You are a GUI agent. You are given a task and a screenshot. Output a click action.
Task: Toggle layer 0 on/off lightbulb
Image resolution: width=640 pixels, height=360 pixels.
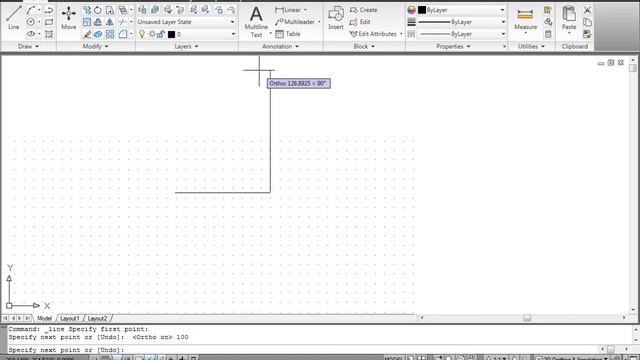[142, 34]
